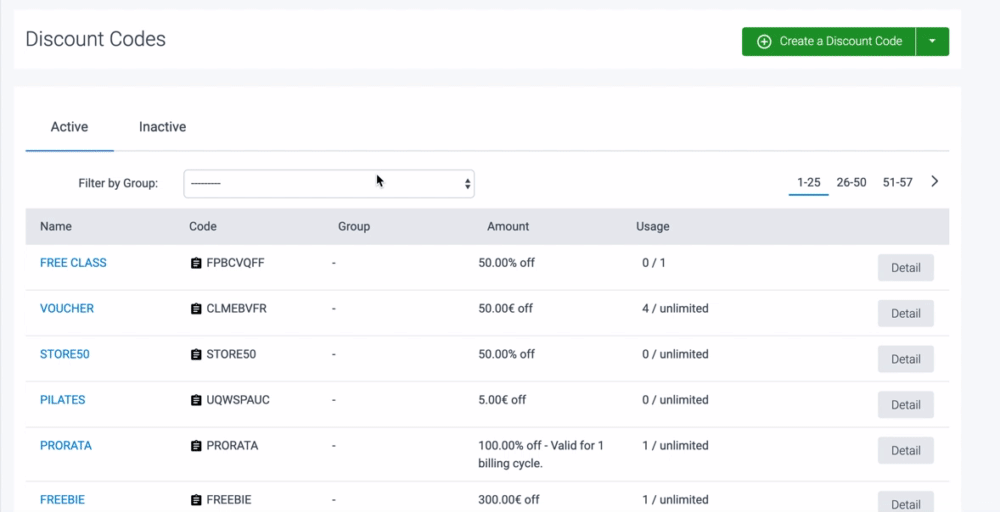The height and width of the screenshot is (512, 1000).
Task: Click clipboard icon beside CLMEBVFR
Action: coord(196,309)
